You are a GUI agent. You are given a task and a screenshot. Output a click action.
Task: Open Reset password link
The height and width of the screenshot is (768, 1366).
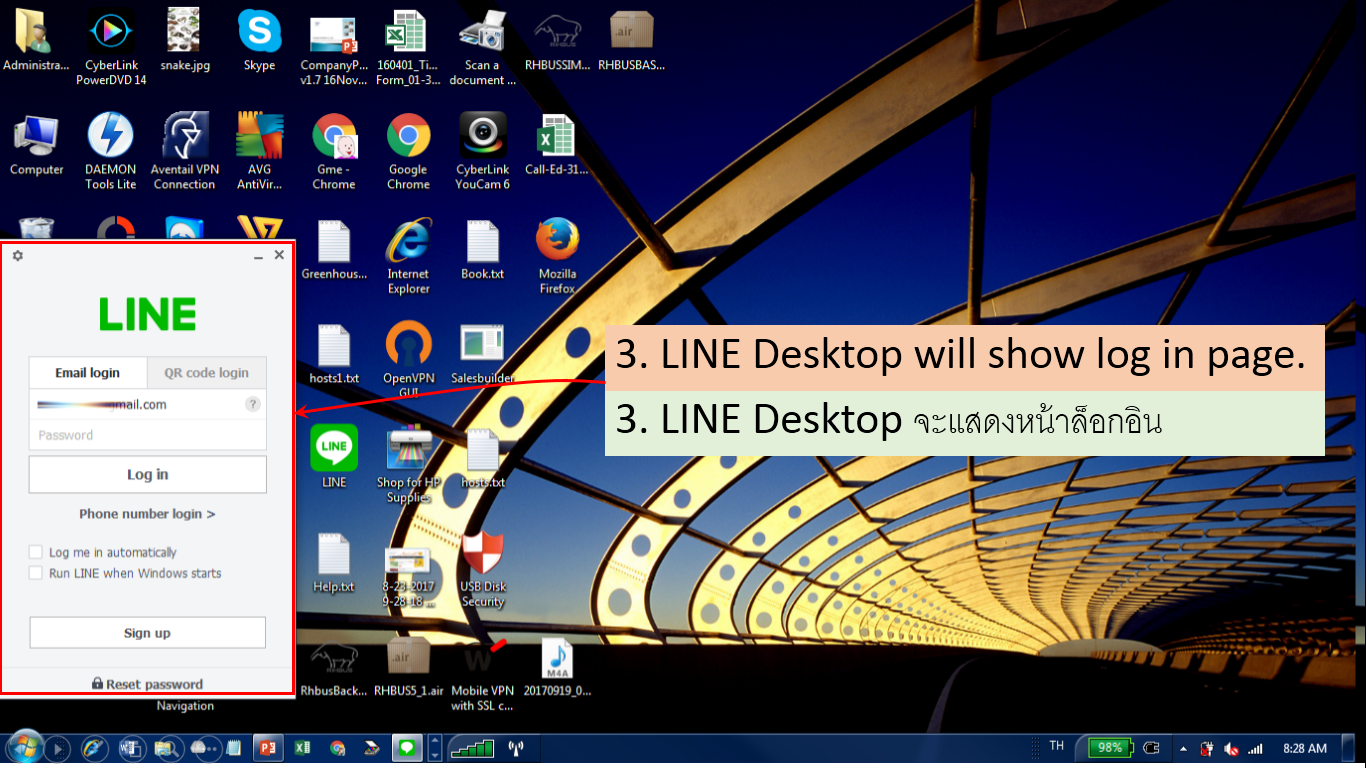(147, 683)
